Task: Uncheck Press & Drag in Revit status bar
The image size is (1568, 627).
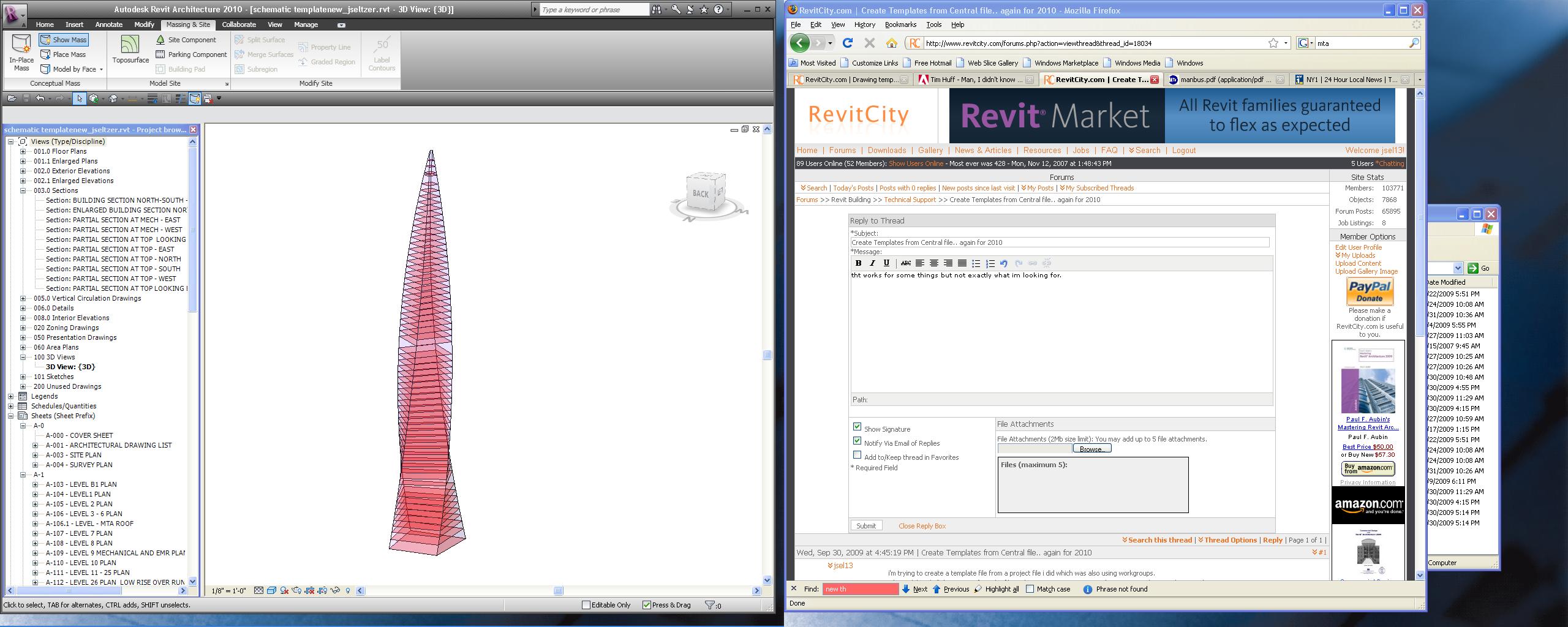Action: [x=646, y=605]
